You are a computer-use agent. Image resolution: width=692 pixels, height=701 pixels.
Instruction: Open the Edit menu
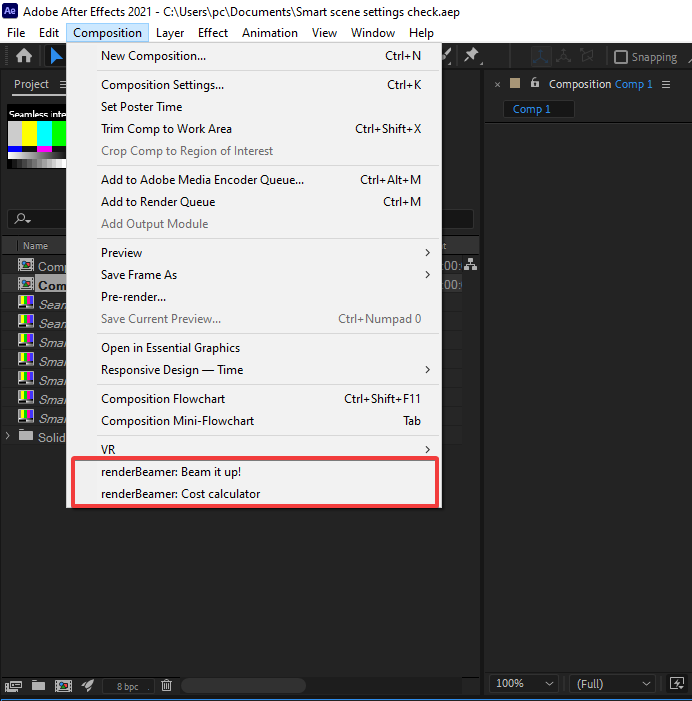49,33
